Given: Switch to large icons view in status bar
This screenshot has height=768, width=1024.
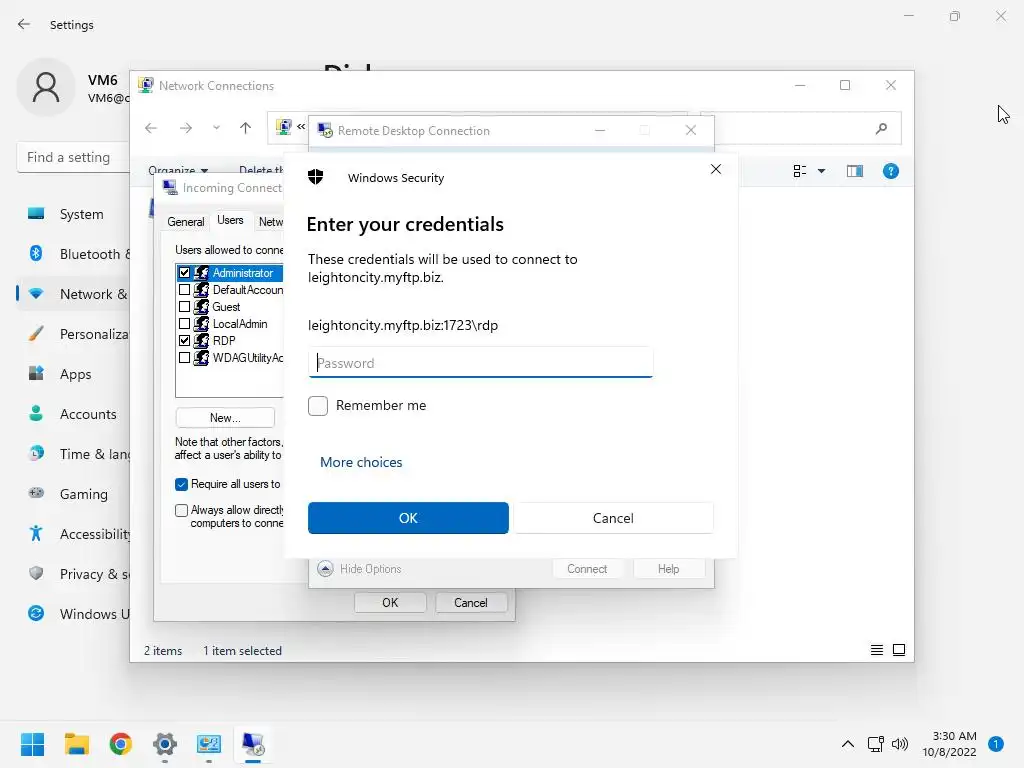Looking at the screenshot, I should (899, 650).
